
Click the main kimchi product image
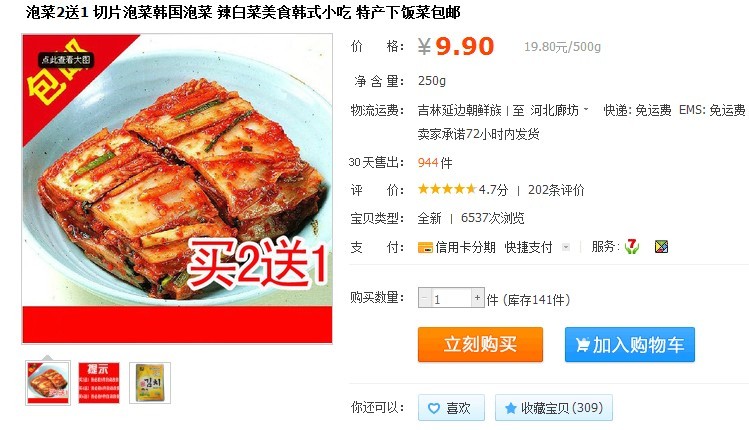pos(177,189)
